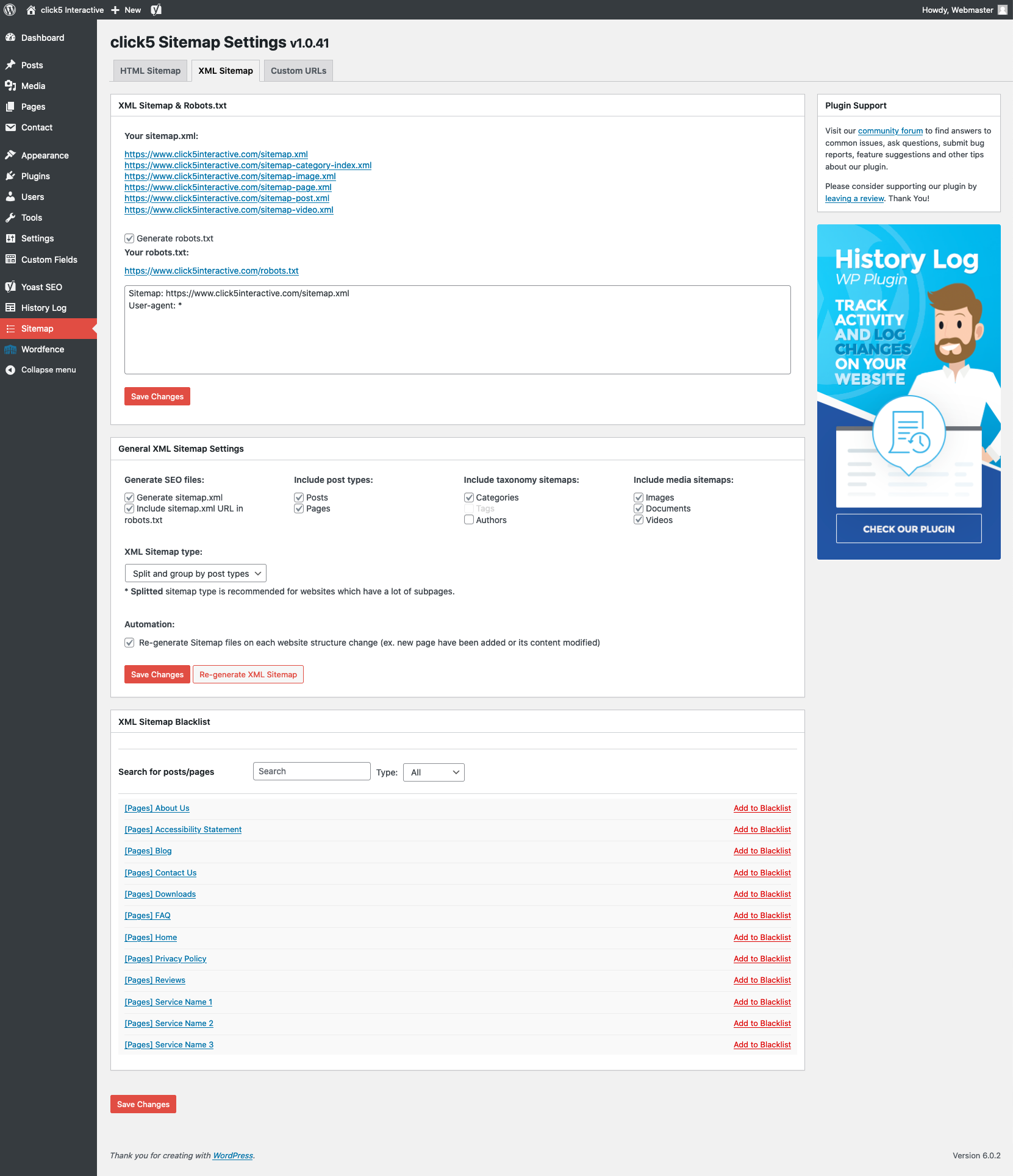
Task: Click the Appearance brush icon in the sidebar
Action: (x=10, y=155)
